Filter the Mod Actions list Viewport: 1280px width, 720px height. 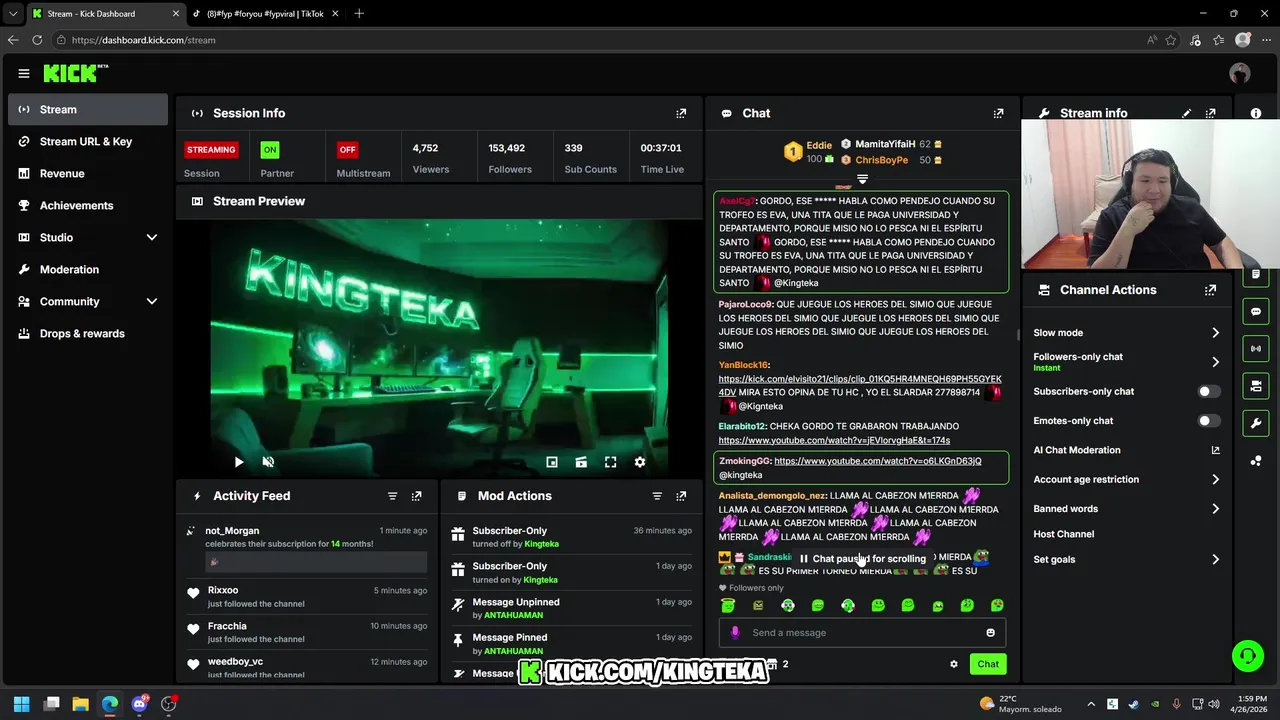tap(657, 496)
